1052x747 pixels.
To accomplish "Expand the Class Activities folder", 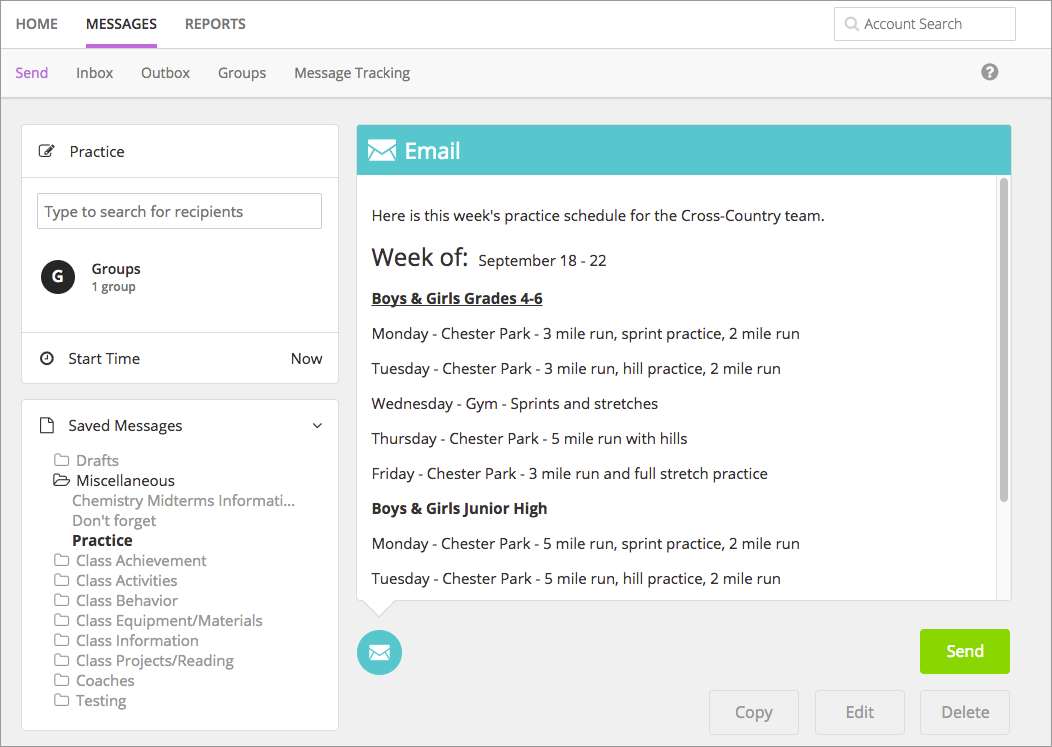I will point(127,581).
